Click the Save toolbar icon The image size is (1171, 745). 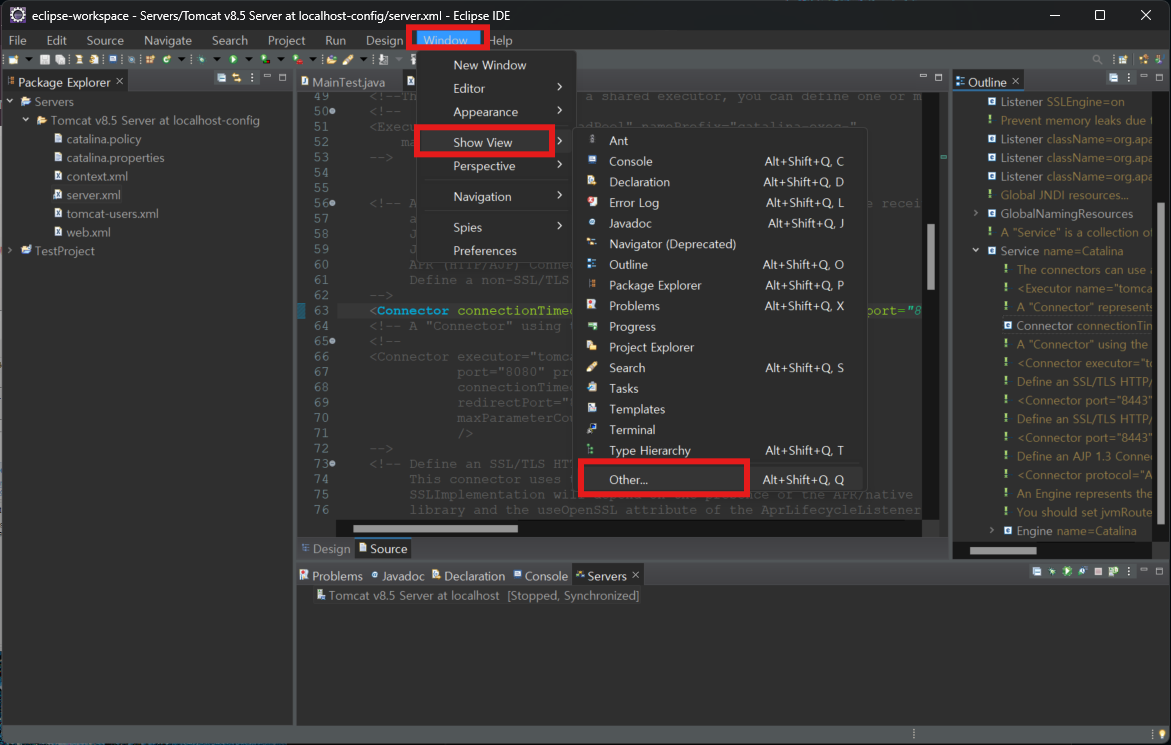click(45, 59)
